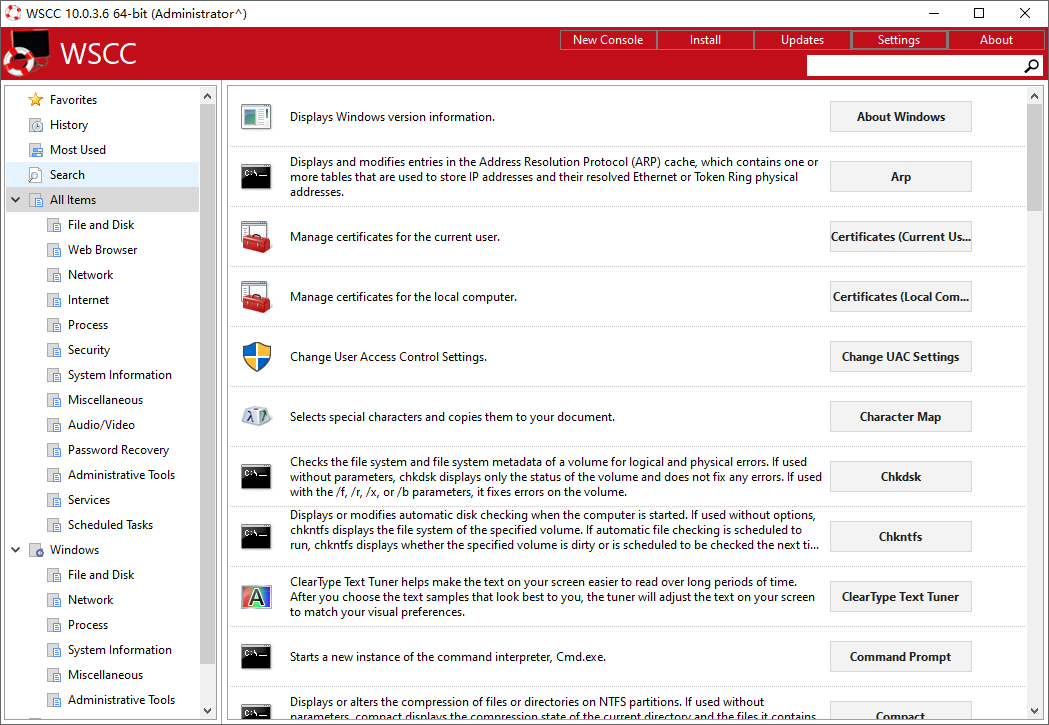Open the Settings tab
The height and width of the screenshot is (725, 1049).
coord(898,40)
